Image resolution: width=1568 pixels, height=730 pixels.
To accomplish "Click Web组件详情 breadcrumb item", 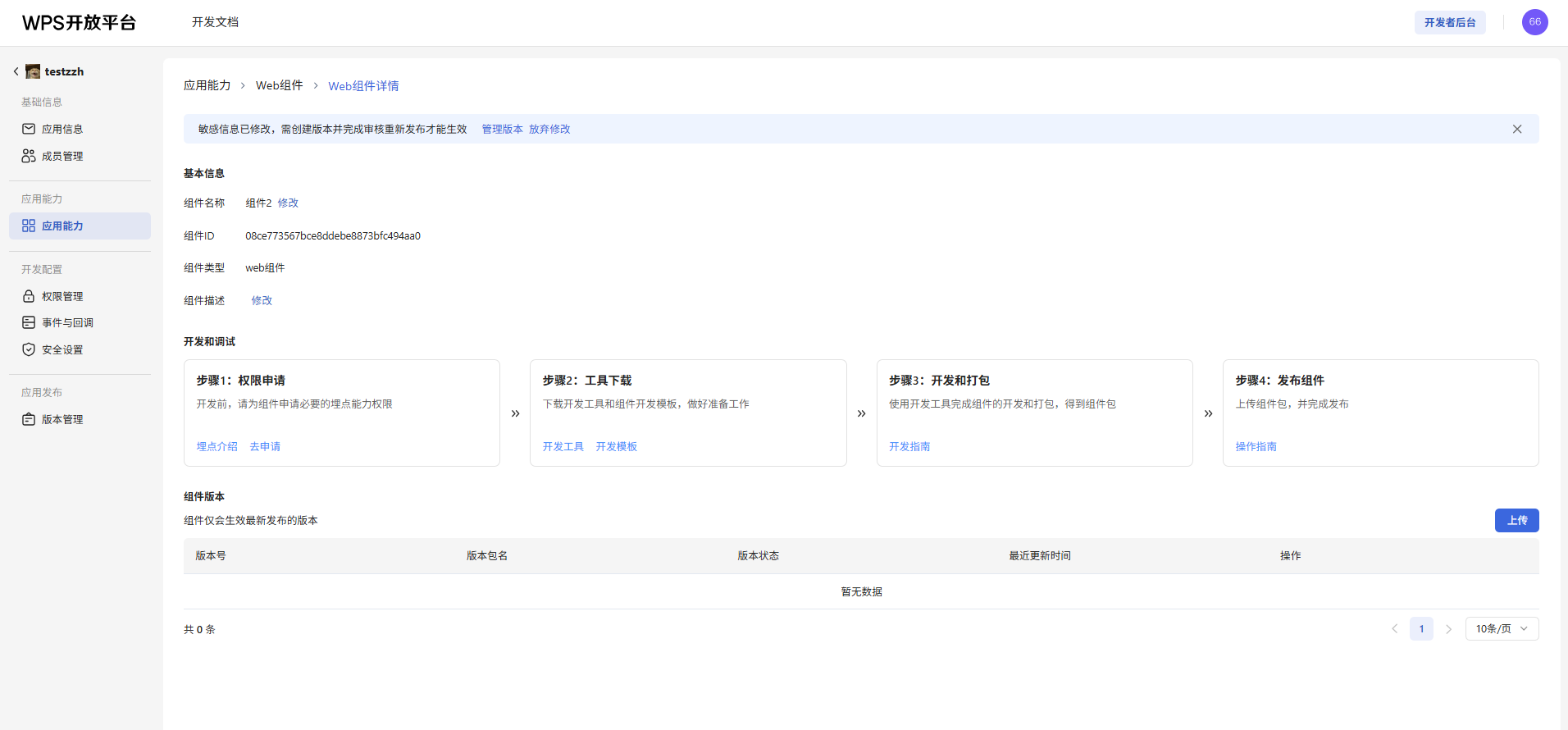I will click(363, 85).
